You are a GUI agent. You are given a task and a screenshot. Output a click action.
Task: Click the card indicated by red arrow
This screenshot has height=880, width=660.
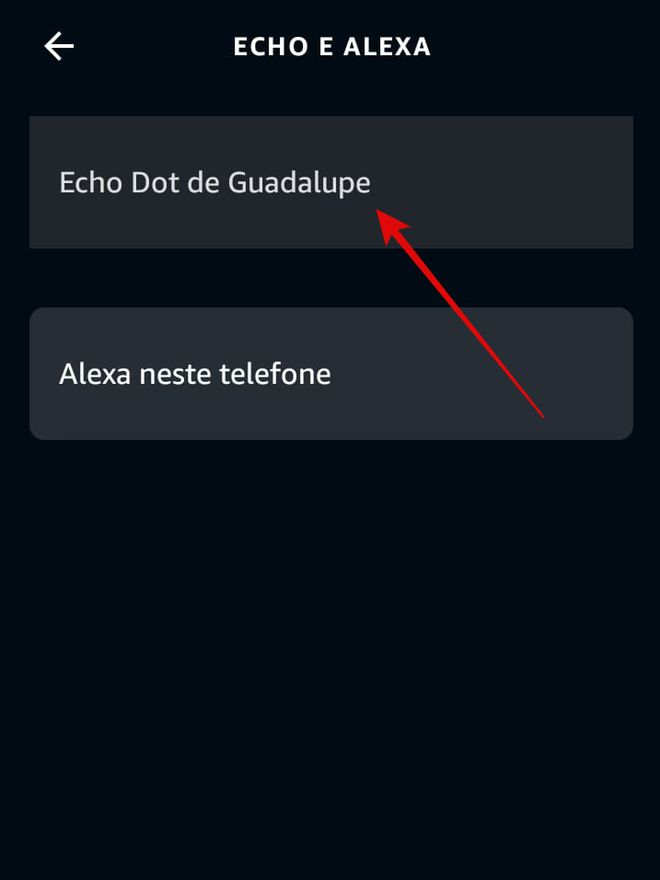coord(331,182)
